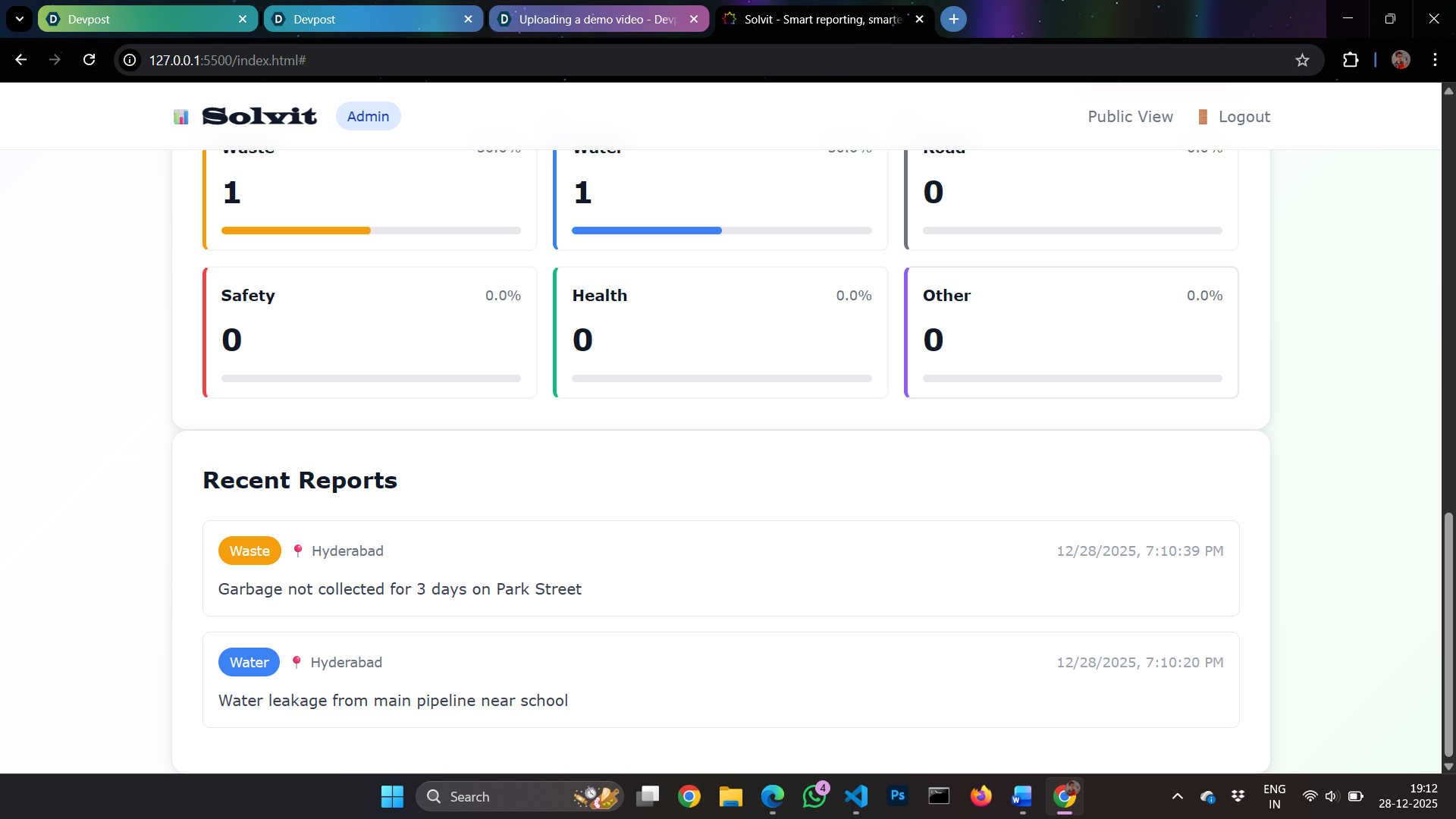The image size is (1456, 819).
Task: Click the Water leakage report text
Action: 393,701
